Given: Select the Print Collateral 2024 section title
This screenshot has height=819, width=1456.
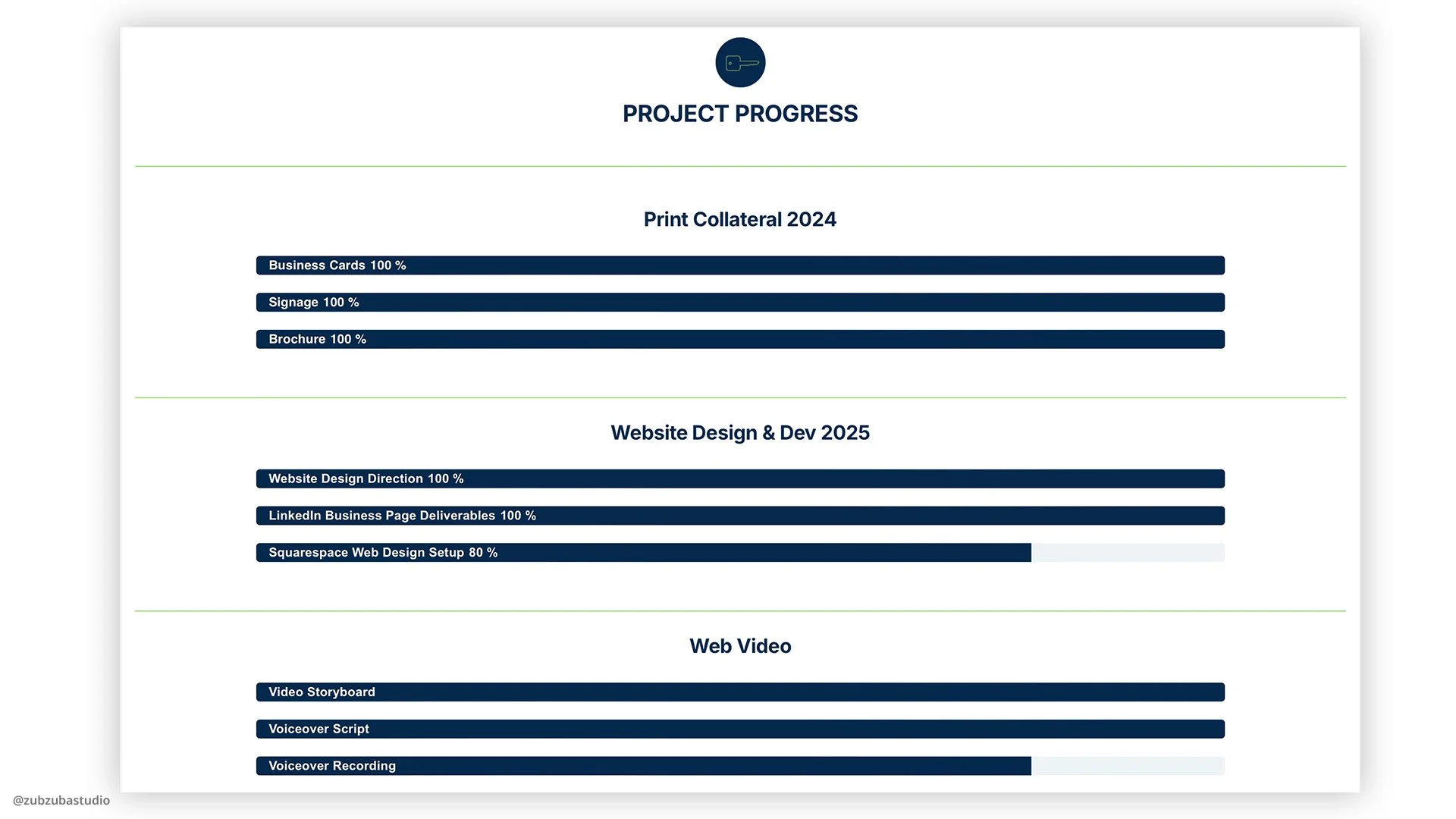Looking at the screenshot, I should [x=740, y=219].
